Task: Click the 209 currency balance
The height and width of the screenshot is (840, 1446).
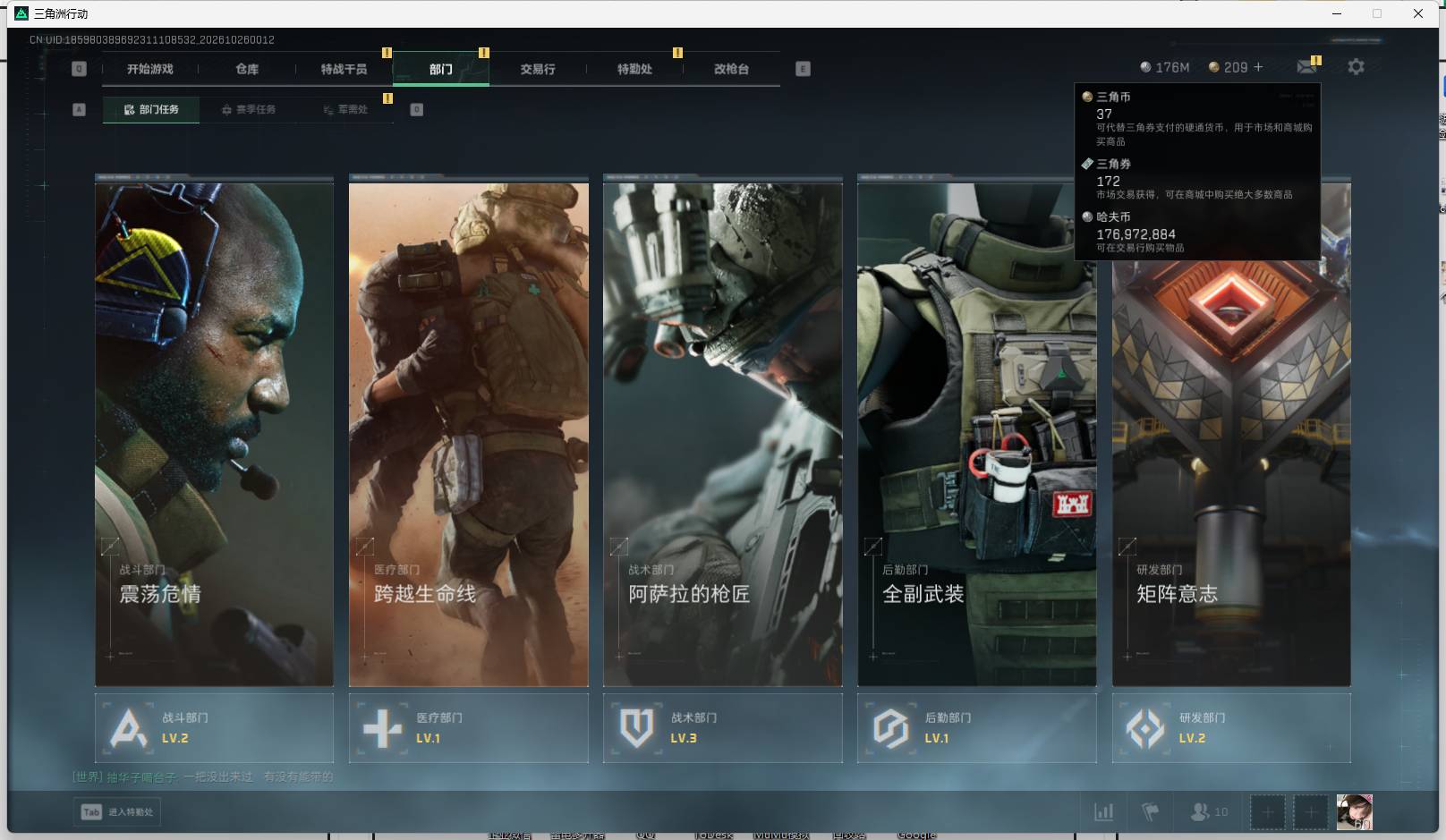Action: point(1228,67)
